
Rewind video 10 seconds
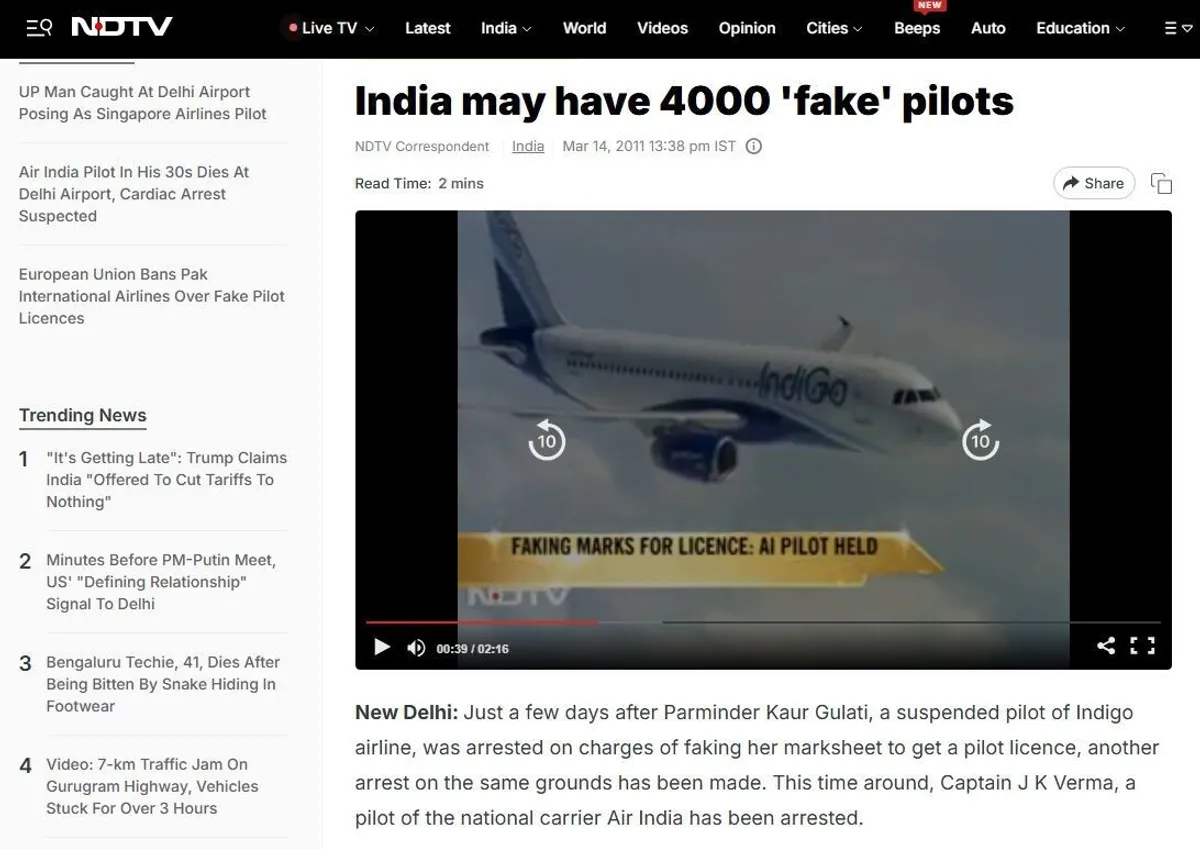(546, 440)
